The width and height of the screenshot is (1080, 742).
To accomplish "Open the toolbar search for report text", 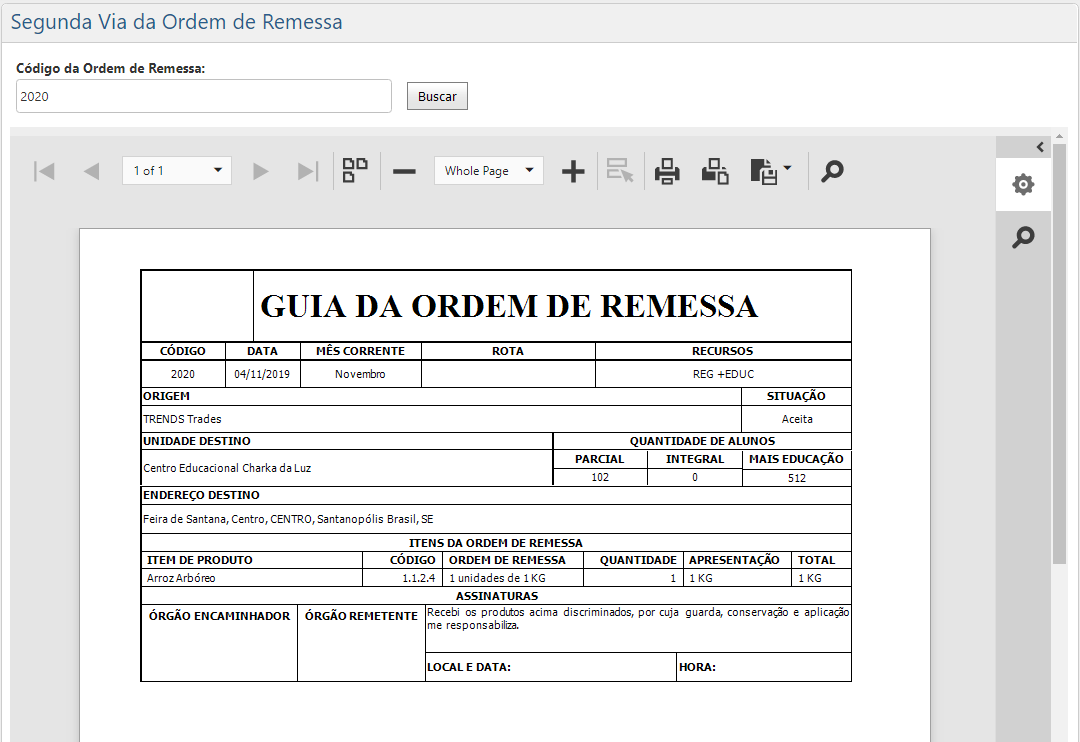I will click(x=832, y=170).
